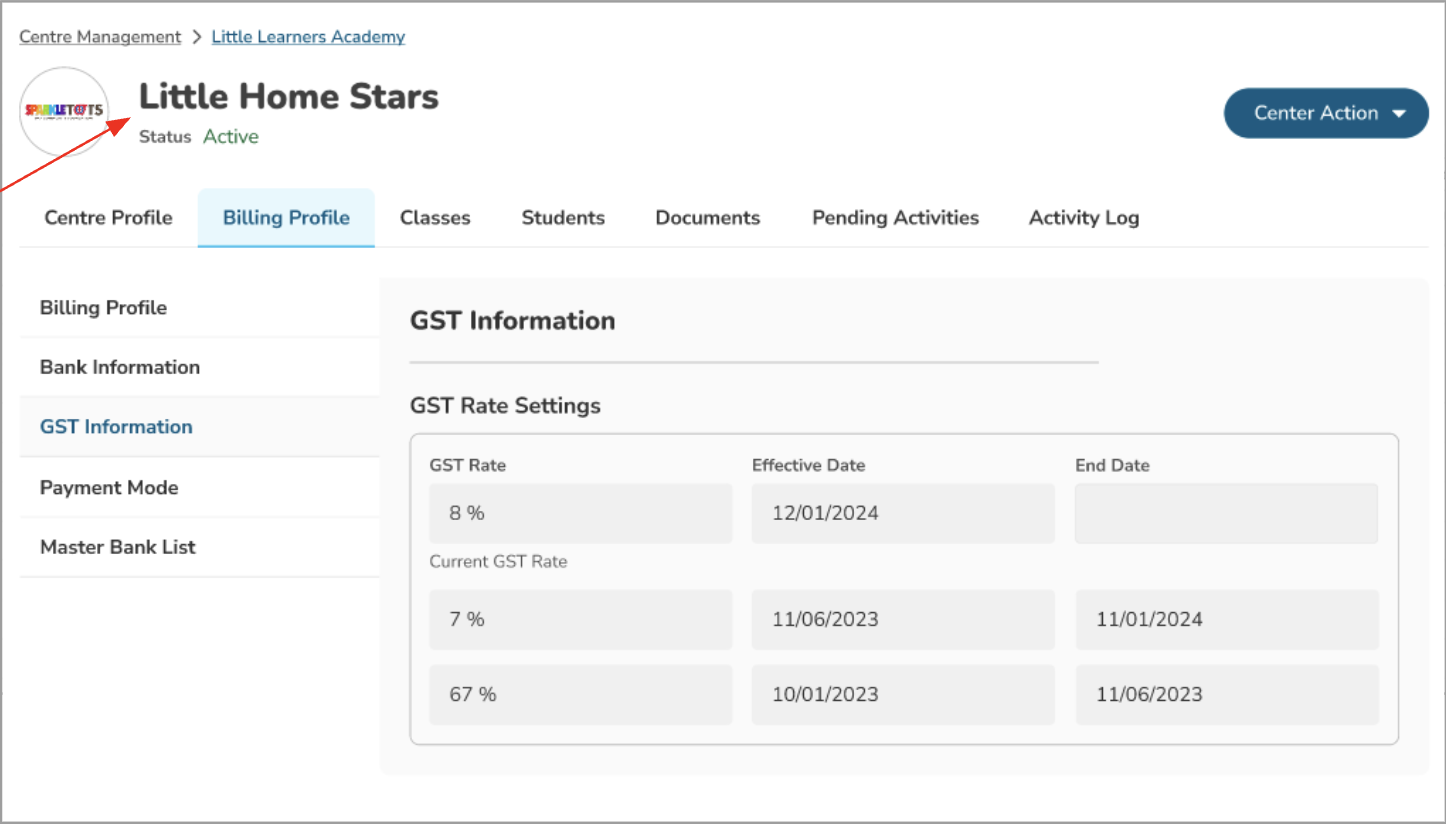The width and height of the screenshot is (1446, 824).
Task: Open the Documents tab
Action: click(x=708, y=217)
